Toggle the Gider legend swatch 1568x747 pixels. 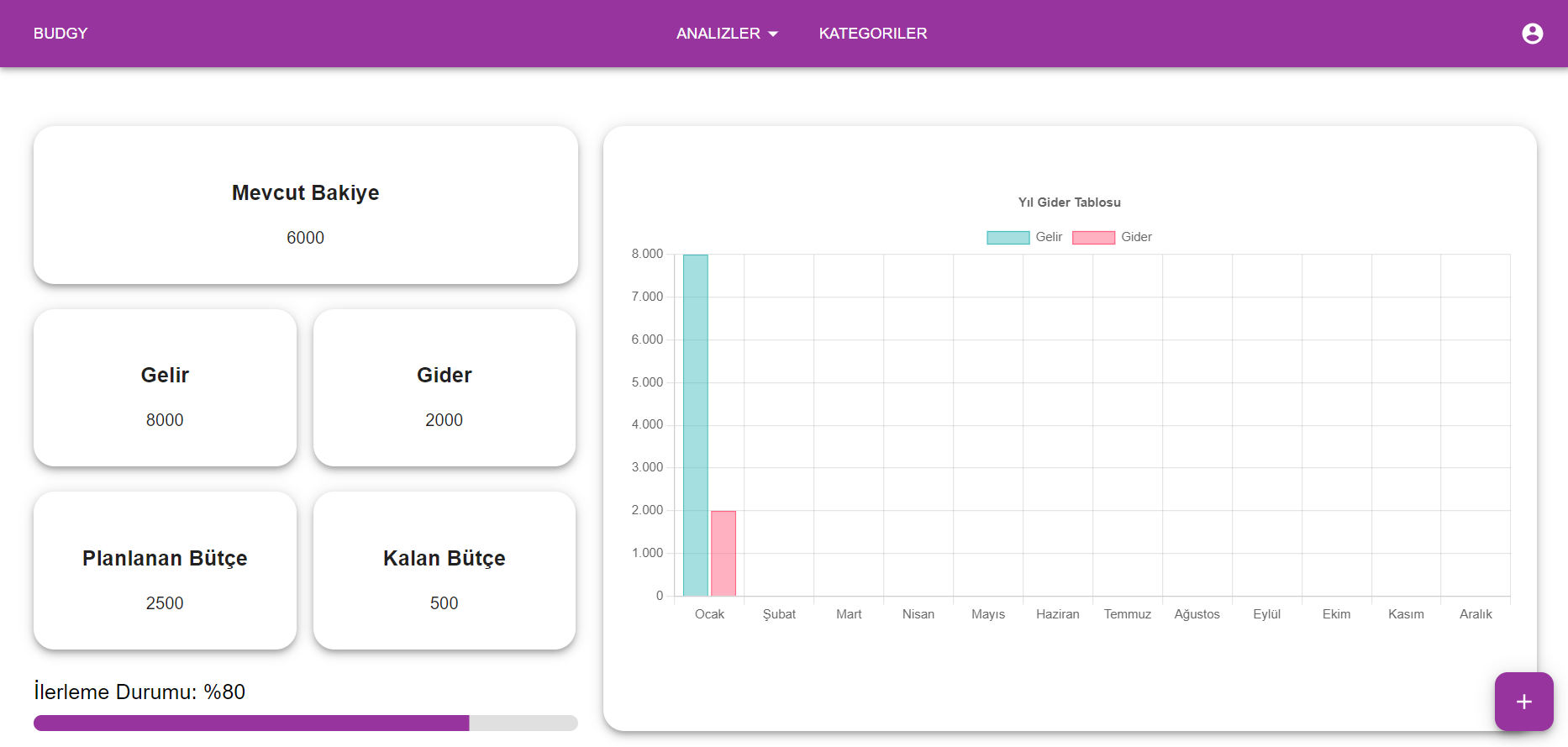(1093, 238)
